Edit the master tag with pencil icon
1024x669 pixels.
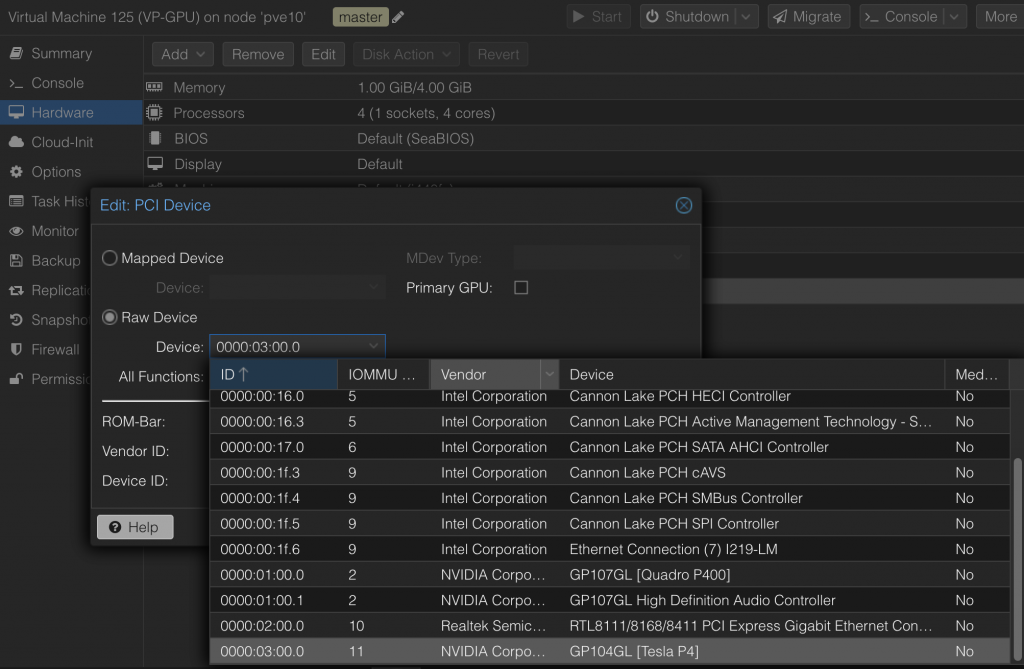(x=398, y=17)
